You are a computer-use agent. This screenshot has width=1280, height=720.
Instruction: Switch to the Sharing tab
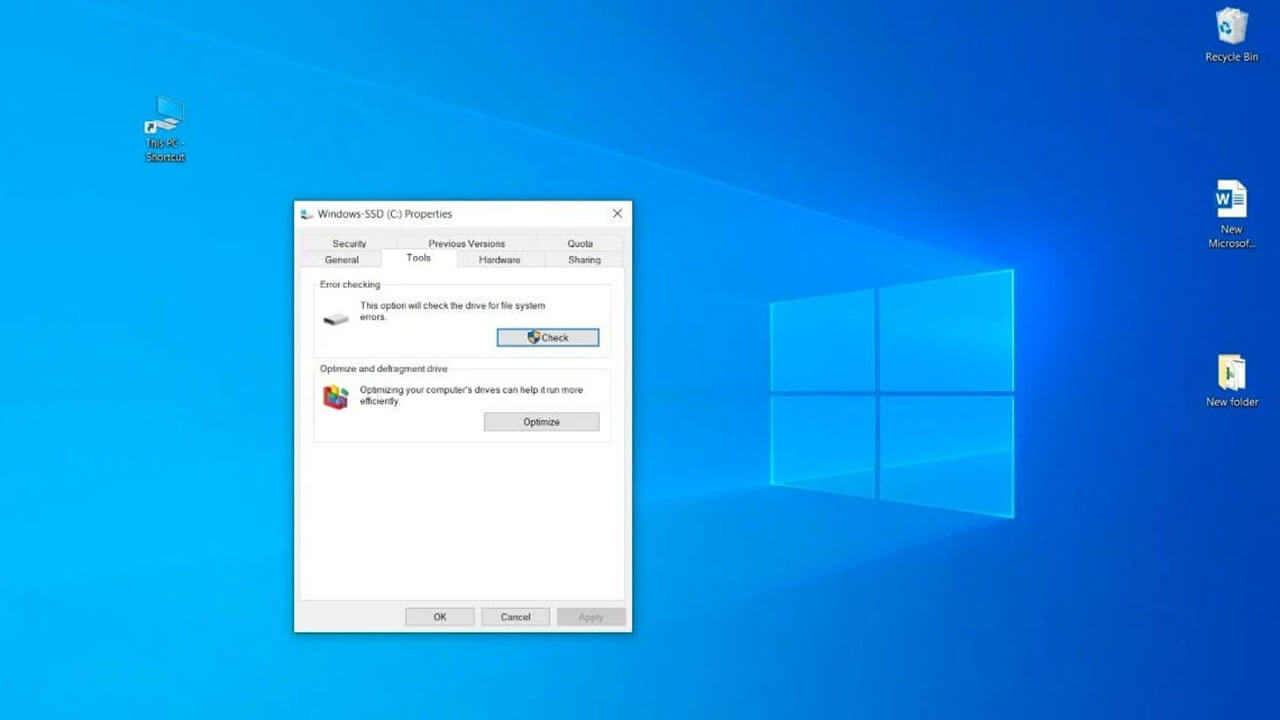point(584,260)
